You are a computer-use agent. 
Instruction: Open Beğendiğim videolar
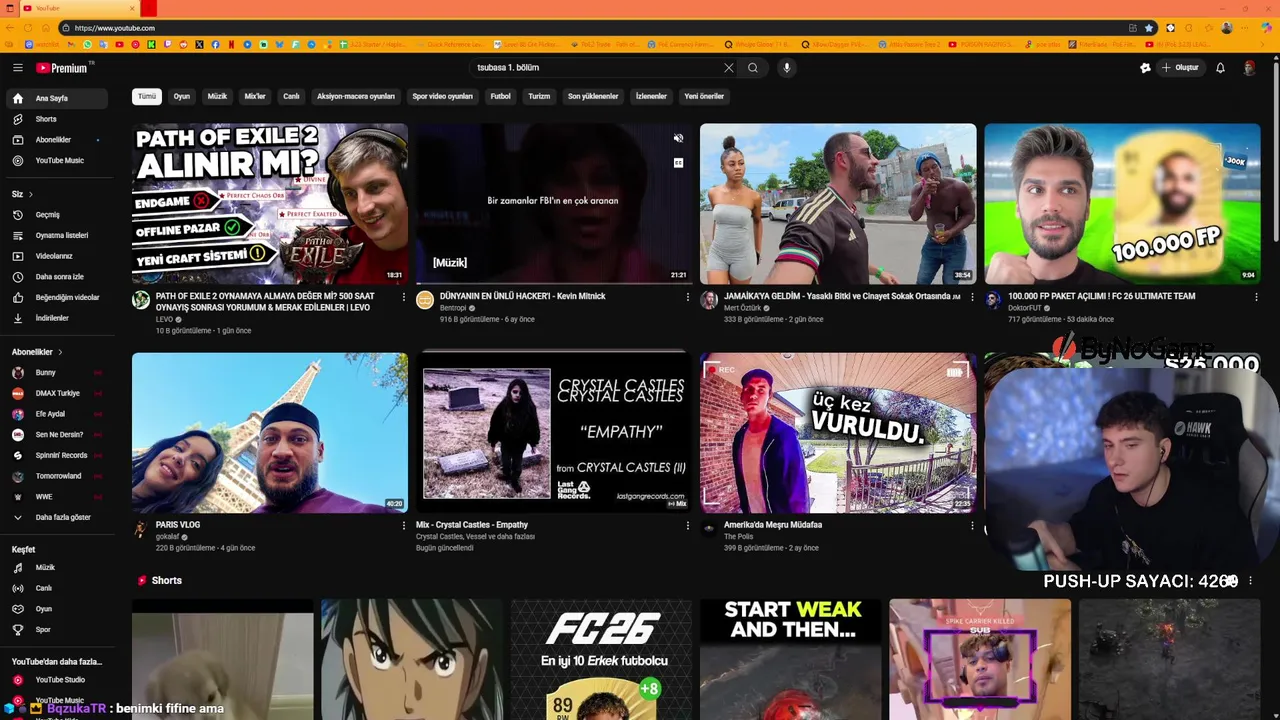click(x=56, y=297)
